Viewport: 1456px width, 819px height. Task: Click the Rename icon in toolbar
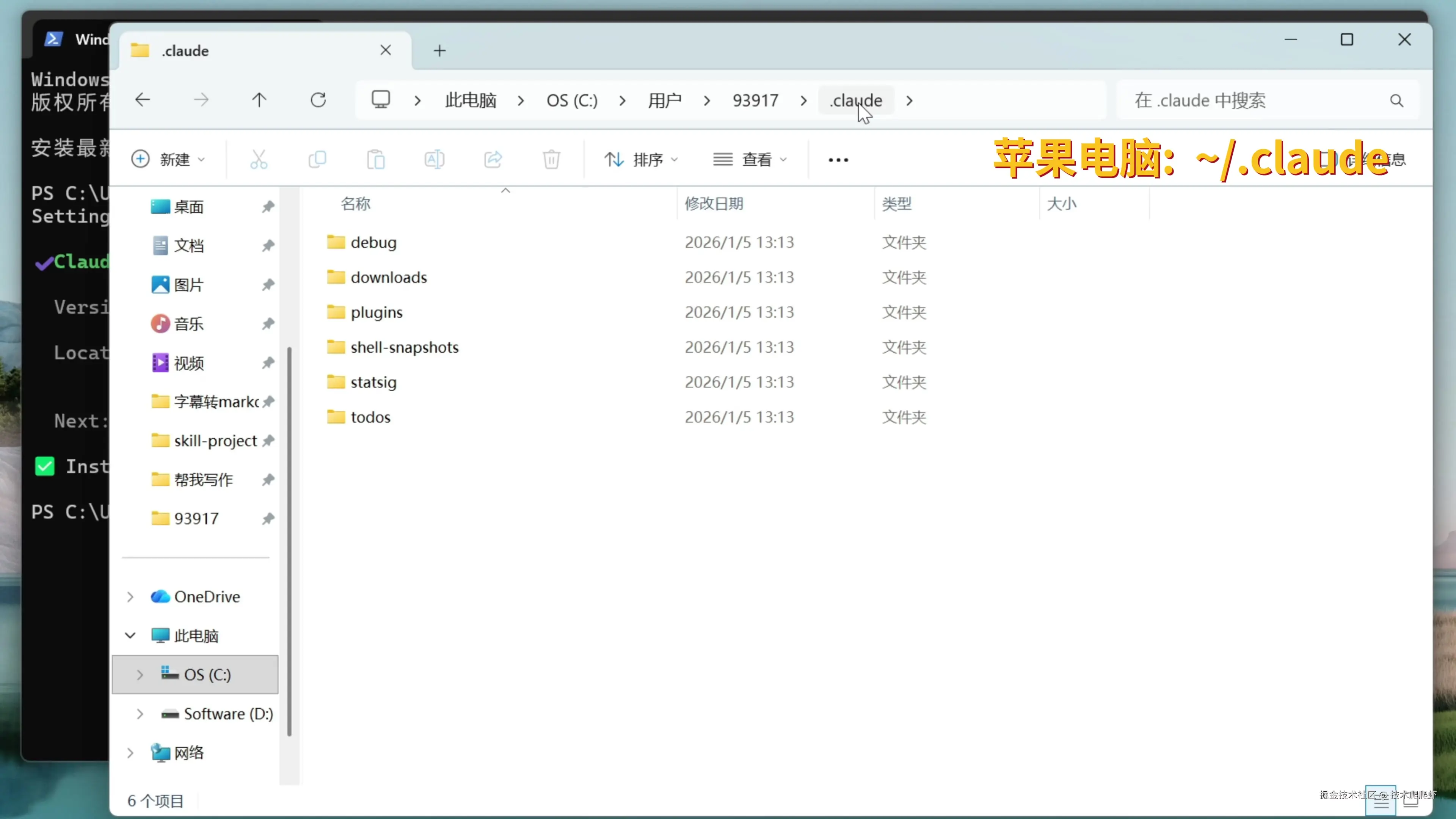(x=434, y=159)
